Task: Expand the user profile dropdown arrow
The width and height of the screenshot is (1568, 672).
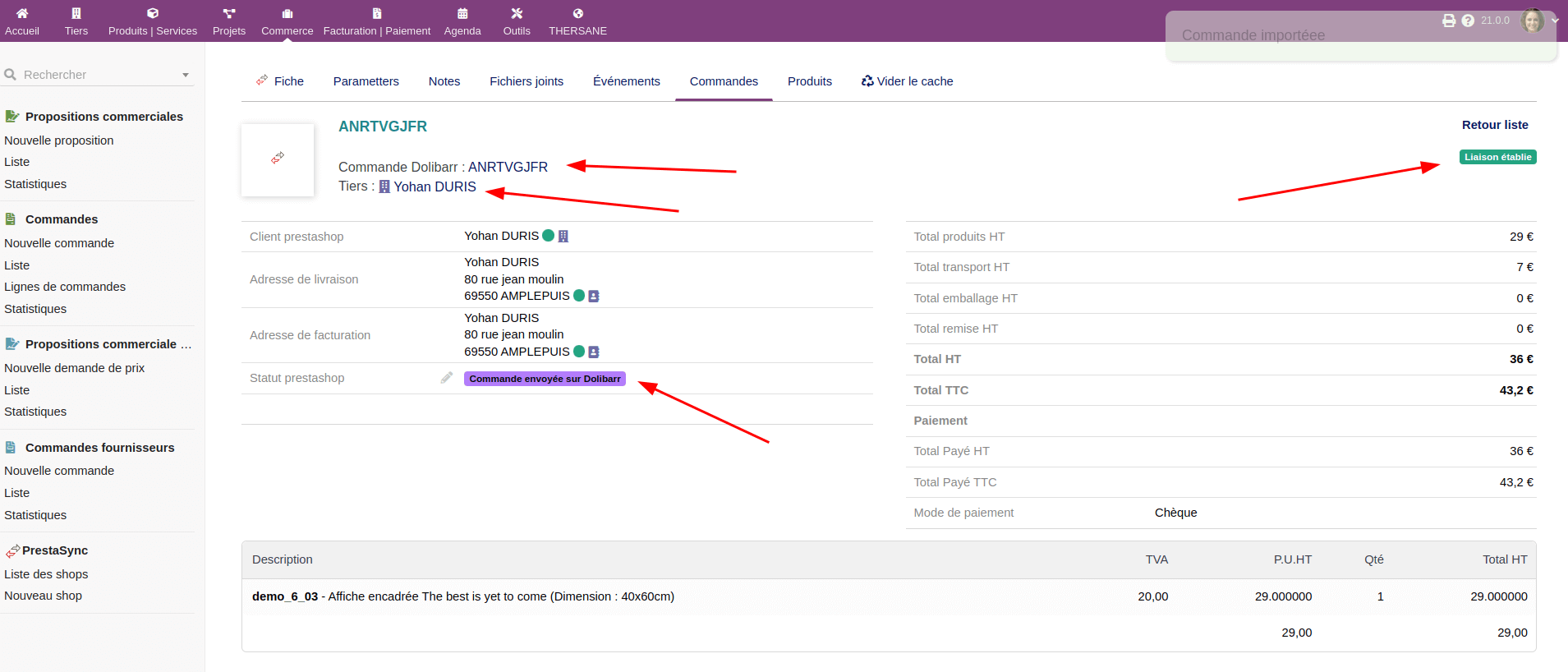Action: [x=1554, y=21]
